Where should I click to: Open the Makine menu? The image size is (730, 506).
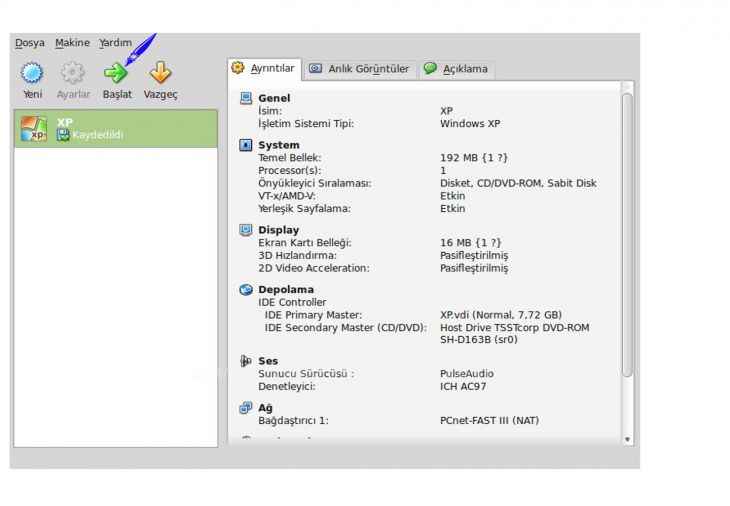tap(72, 43)
